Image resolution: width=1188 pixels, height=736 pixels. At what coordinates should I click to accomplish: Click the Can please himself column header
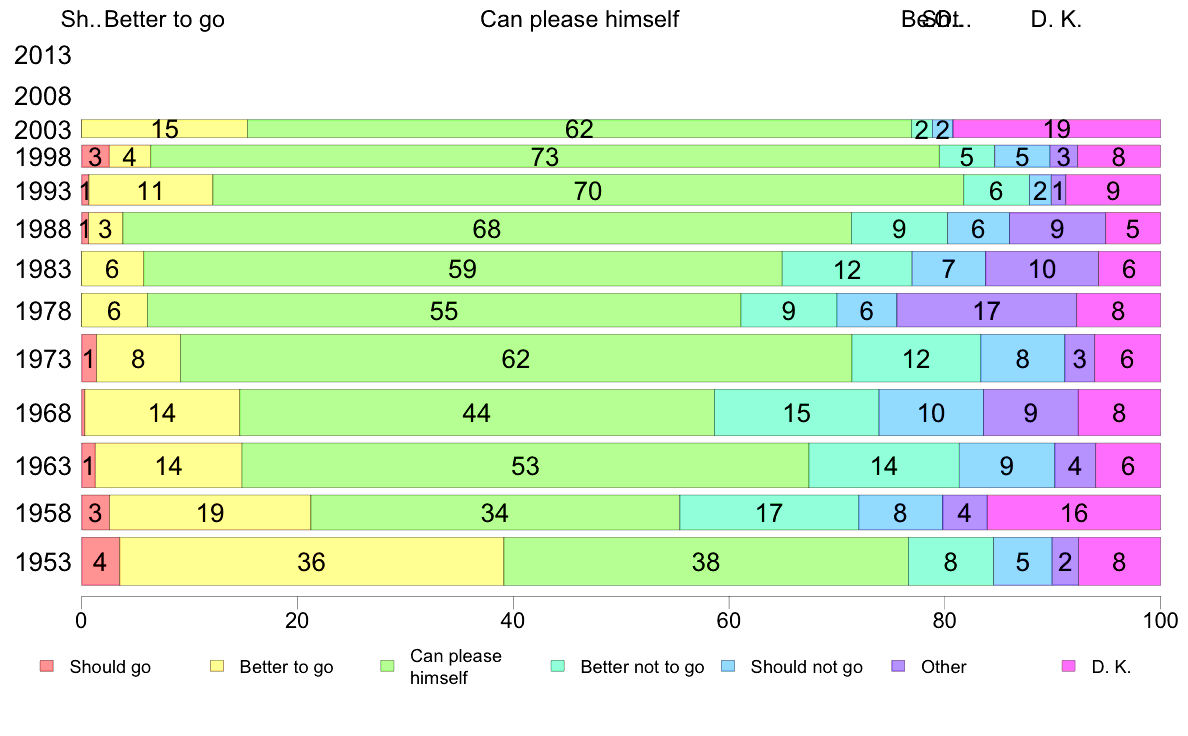click(580, 19)
